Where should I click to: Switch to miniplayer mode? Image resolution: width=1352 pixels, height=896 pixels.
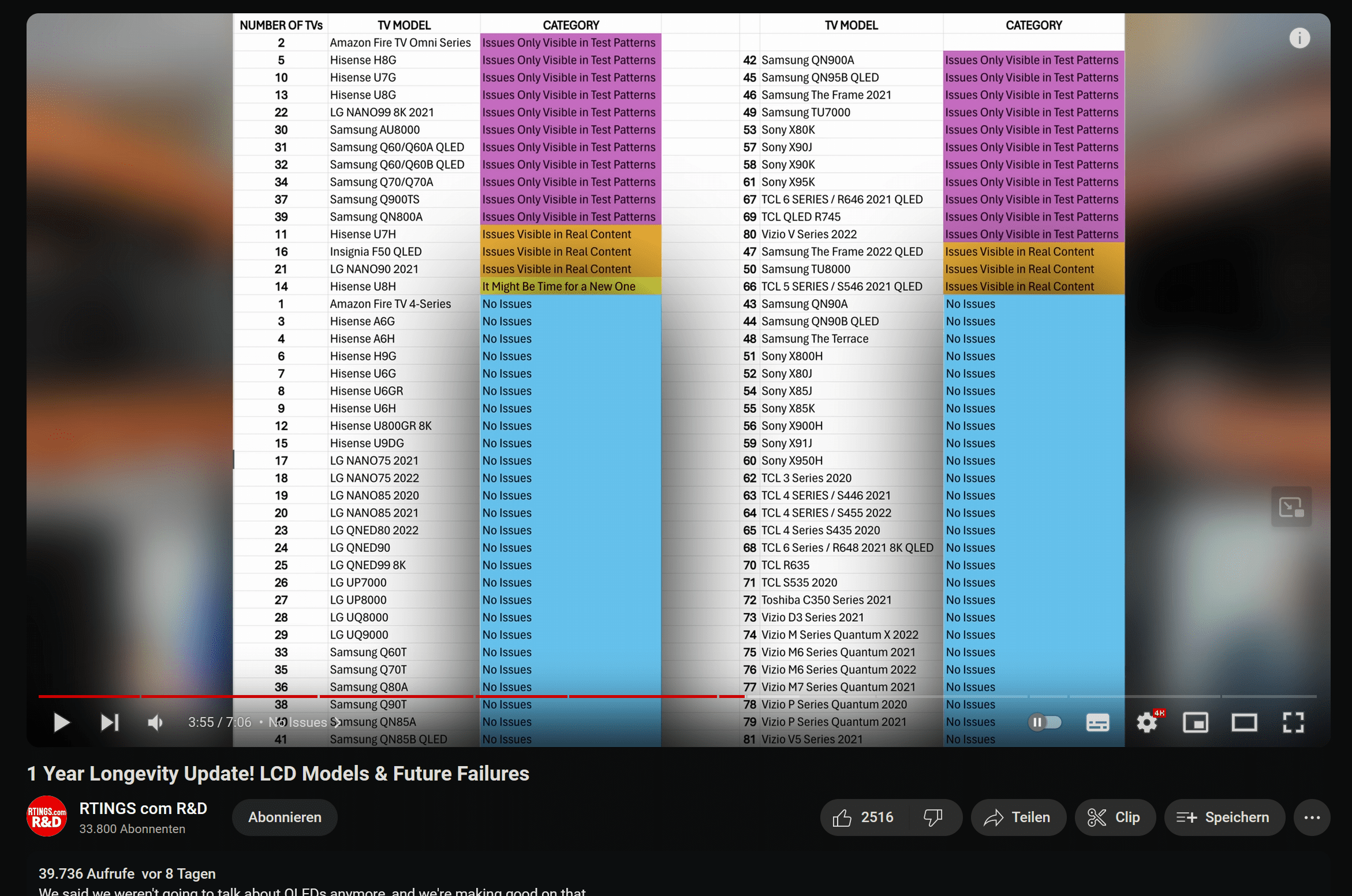[x=1196, y=722]
